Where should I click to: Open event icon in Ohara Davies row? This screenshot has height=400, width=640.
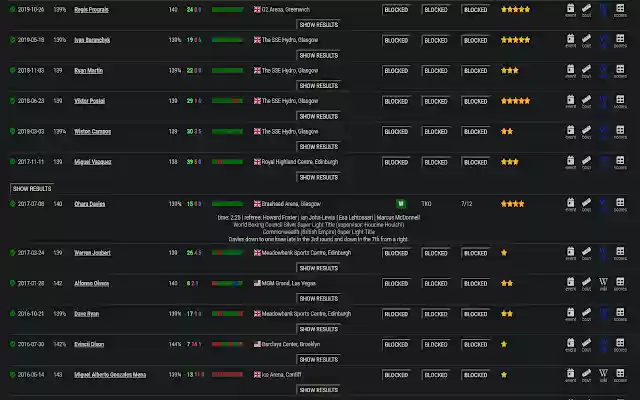click(571, 204)
